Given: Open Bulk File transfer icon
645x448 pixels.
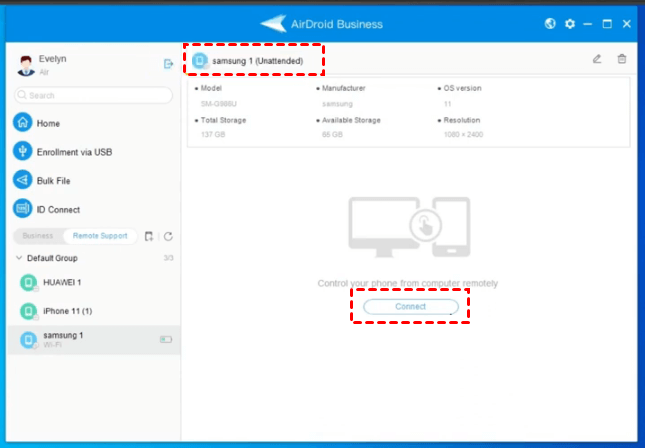Looking at the screenshot, I should (23, 180).
